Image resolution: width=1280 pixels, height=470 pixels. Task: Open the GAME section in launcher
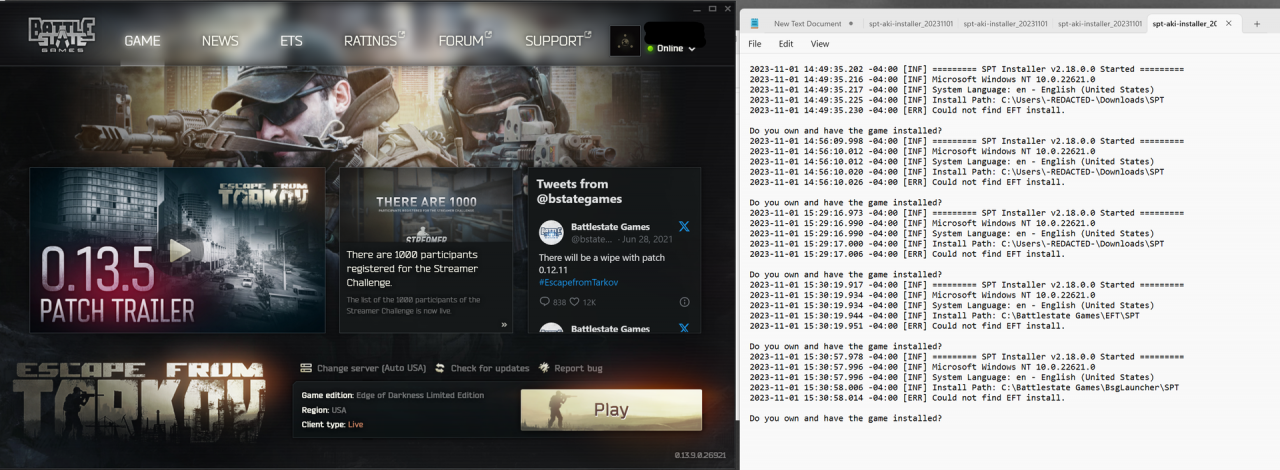pos(142,41)
